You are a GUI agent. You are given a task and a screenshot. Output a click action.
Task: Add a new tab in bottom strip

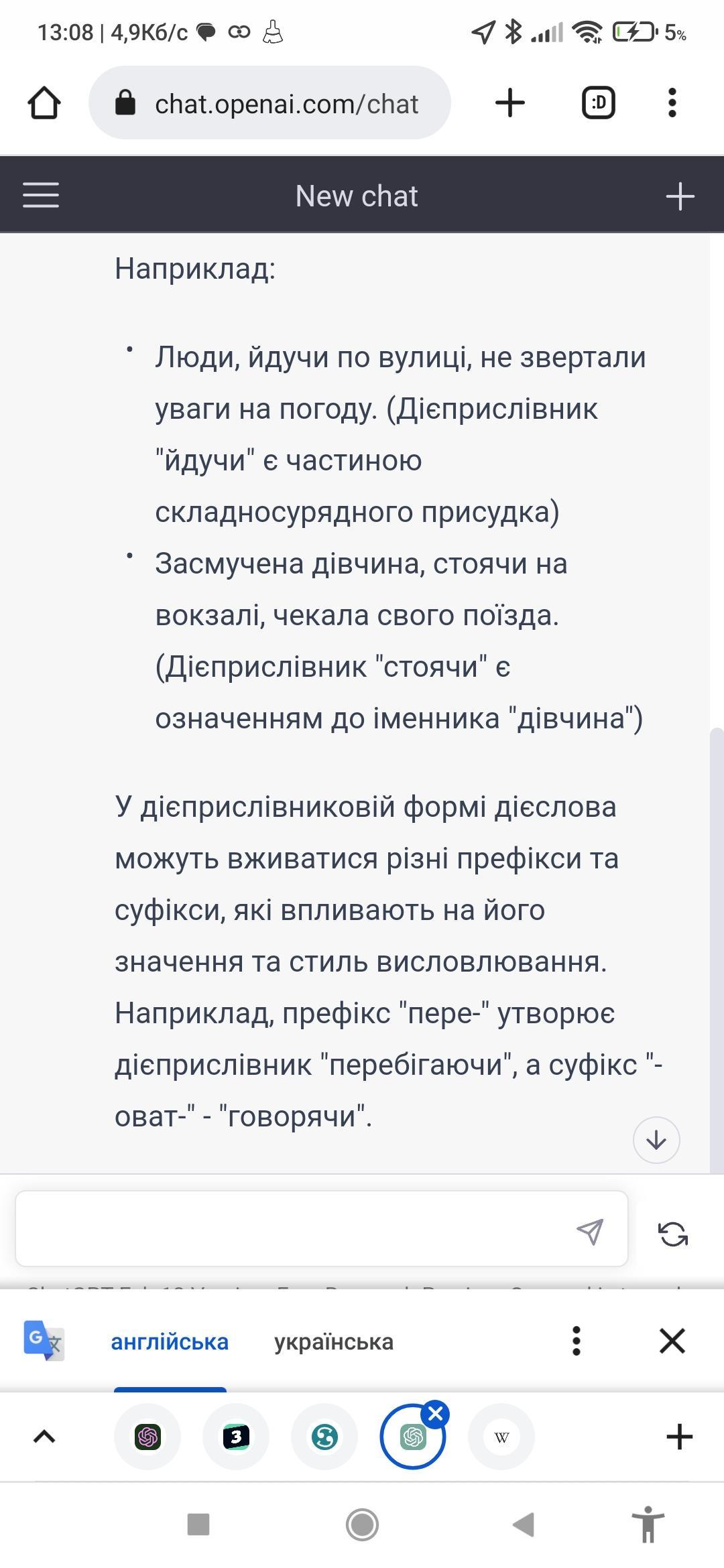tap(679, 1436)
